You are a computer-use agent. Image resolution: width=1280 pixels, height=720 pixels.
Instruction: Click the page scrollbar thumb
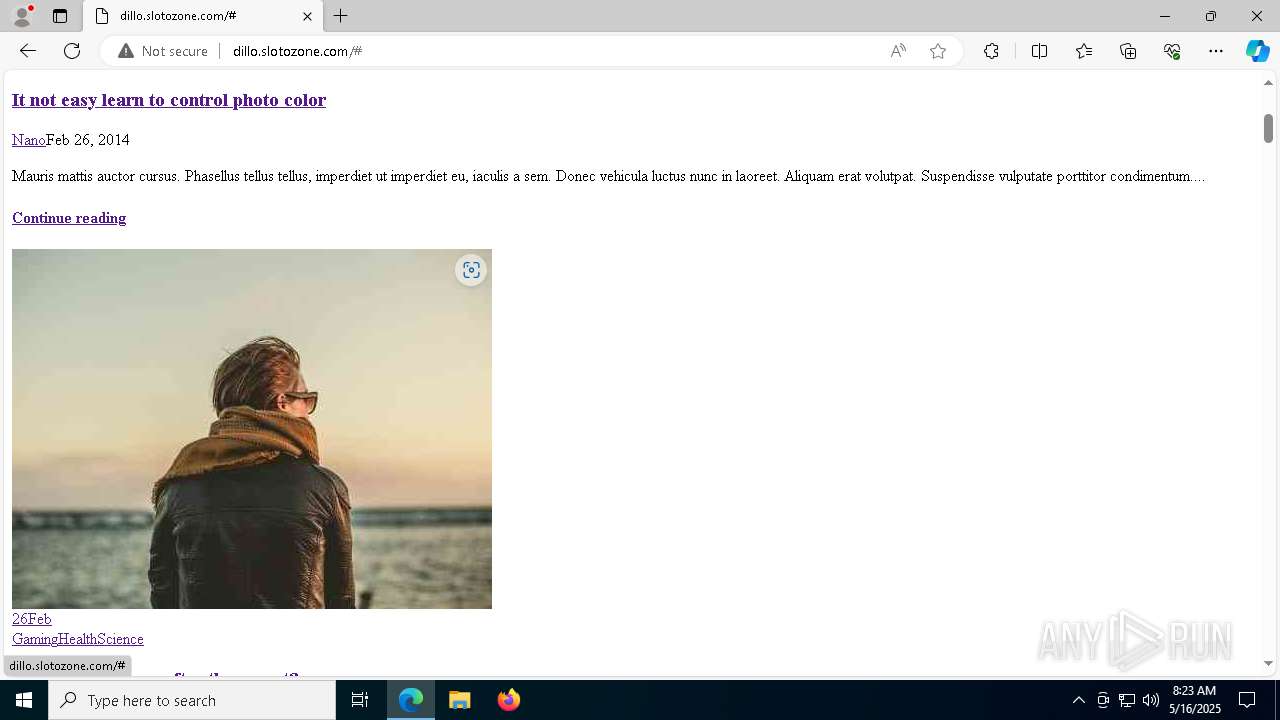[1268, 128]
